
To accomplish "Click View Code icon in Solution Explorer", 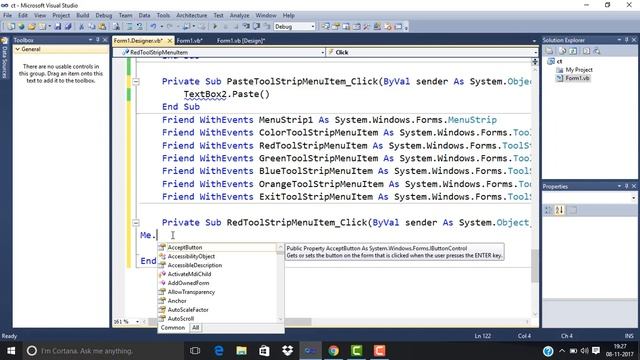I will click(x=587, y=51).
